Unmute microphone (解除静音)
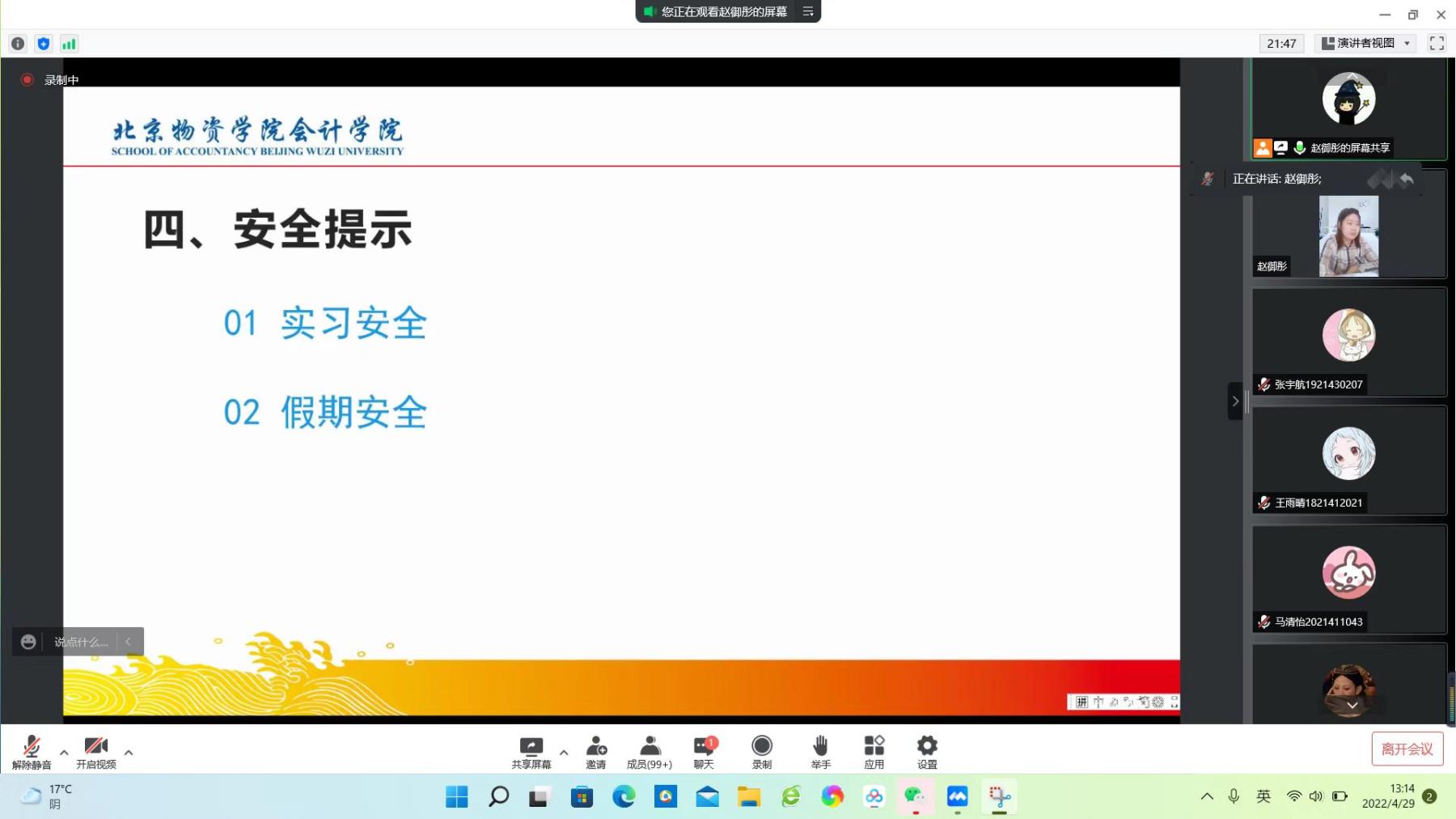Screen dimensions: 1456x819 click(x=32, y=751)
